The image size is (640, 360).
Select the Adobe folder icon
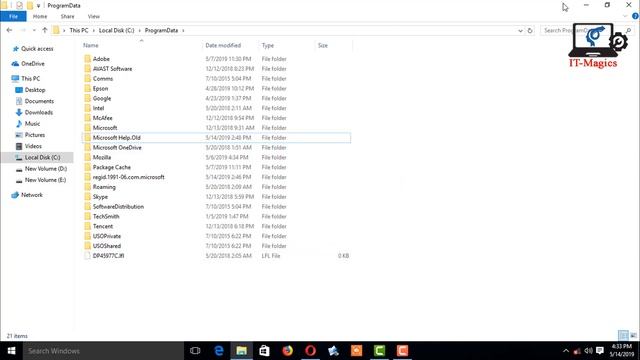[87, 59]
